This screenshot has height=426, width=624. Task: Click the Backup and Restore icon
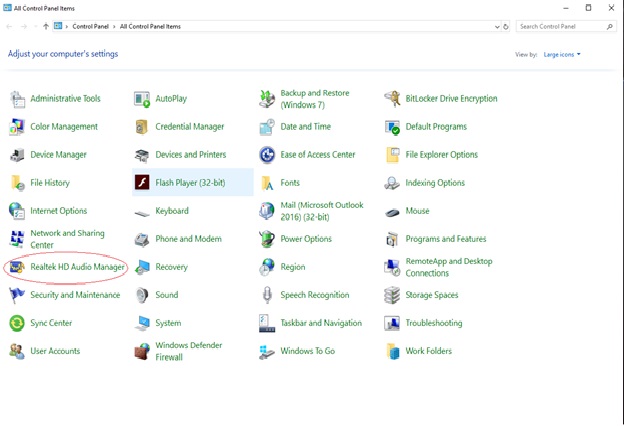[267, 99]
